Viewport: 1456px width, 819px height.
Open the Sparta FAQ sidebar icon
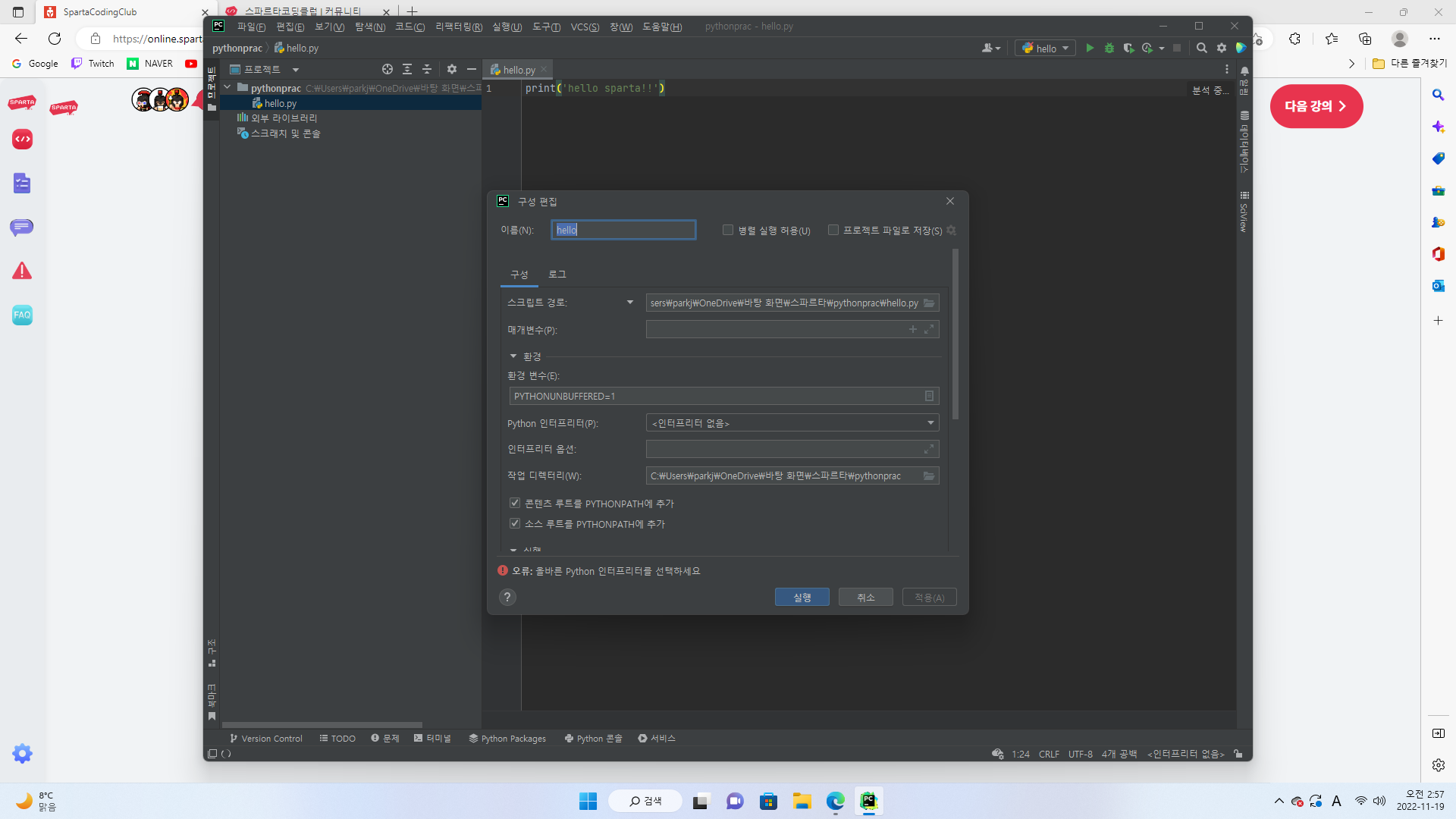(23, 315)
